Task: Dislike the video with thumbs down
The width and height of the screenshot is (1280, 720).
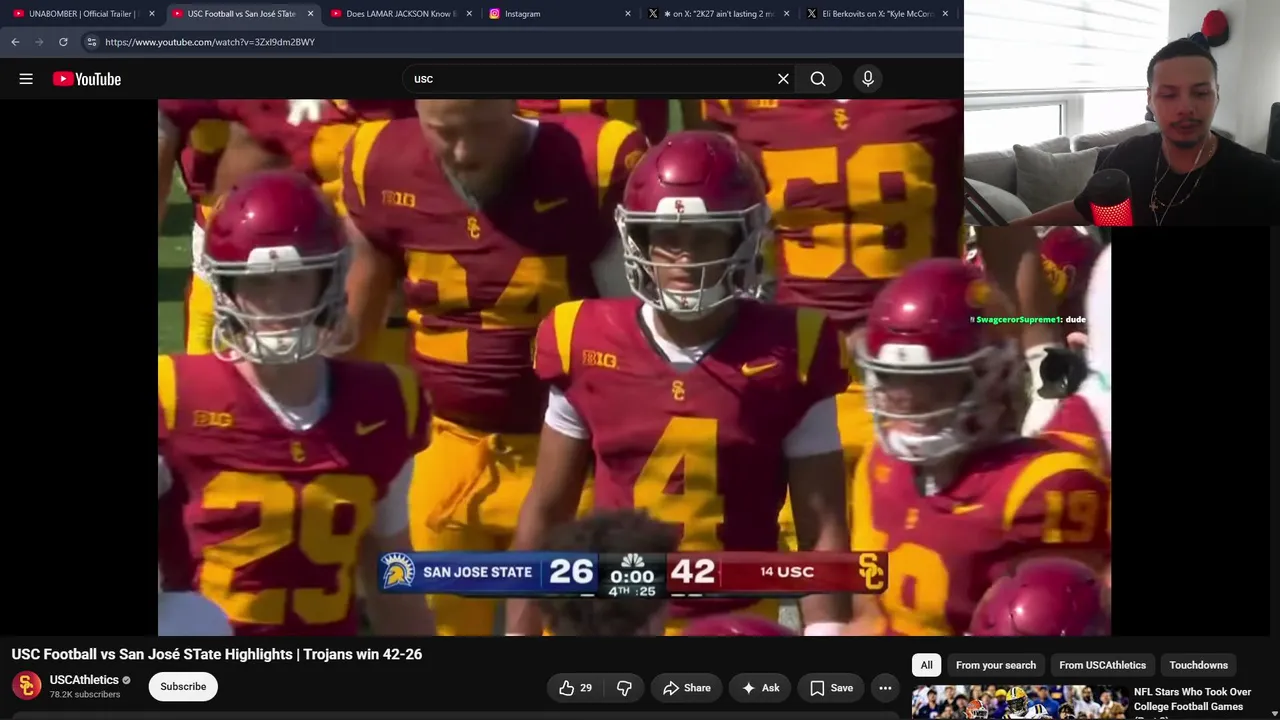Action: [624, 688]
